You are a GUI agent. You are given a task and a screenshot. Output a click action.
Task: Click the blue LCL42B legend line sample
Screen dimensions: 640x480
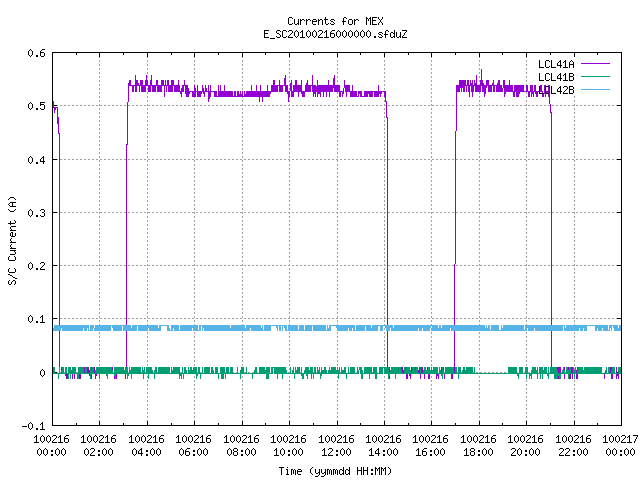[x=595, y=89]
